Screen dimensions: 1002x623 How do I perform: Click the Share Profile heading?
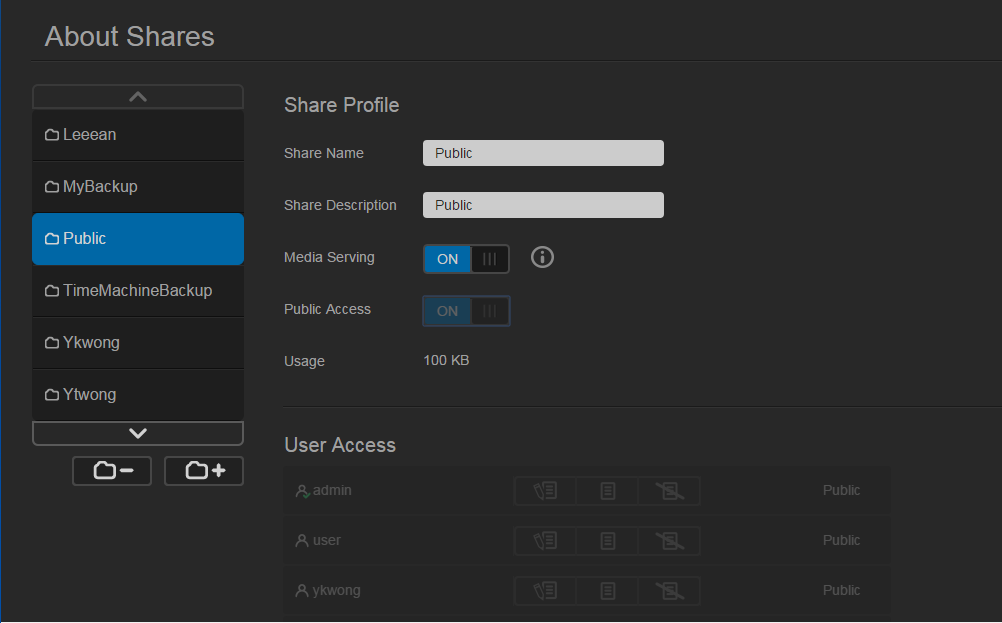341,105
